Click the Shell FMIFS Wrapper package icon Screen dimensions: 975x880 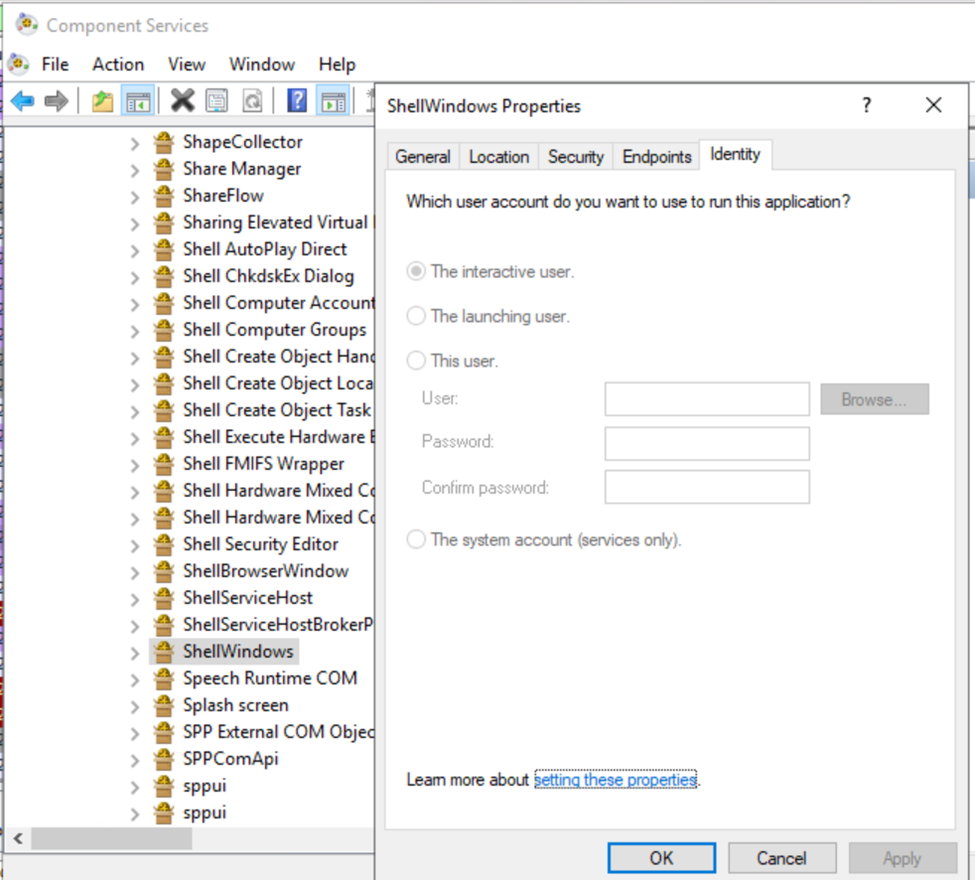click(x=164, y=463)
